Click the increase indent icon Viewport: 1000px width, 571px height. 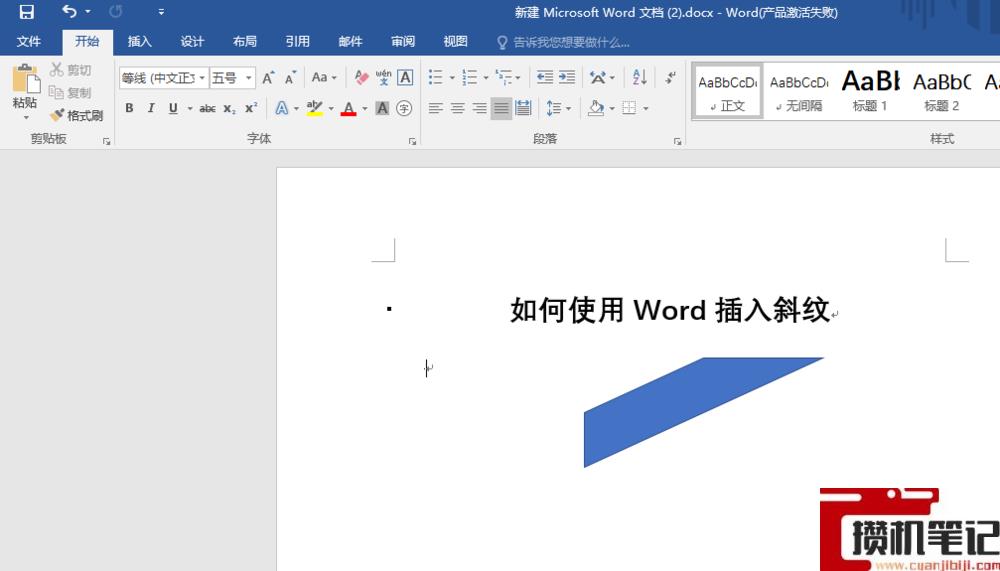coord(567,78)
